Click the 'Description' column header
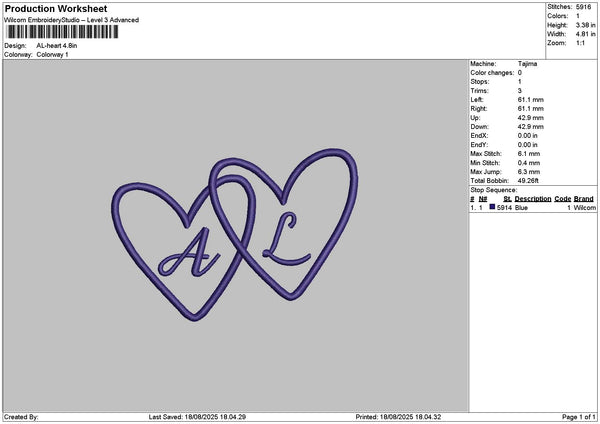600x424 pixels. pyautogui.click(x=533, y=199)
